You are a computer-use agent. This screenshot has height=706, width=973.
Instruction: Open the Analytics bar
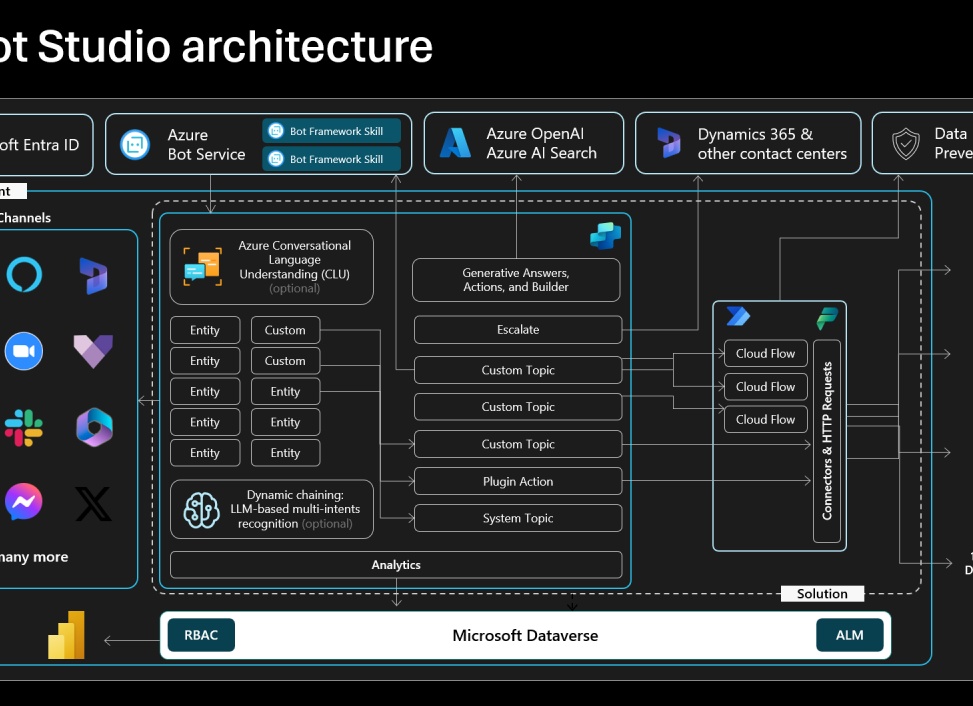[x=396, y=565]
